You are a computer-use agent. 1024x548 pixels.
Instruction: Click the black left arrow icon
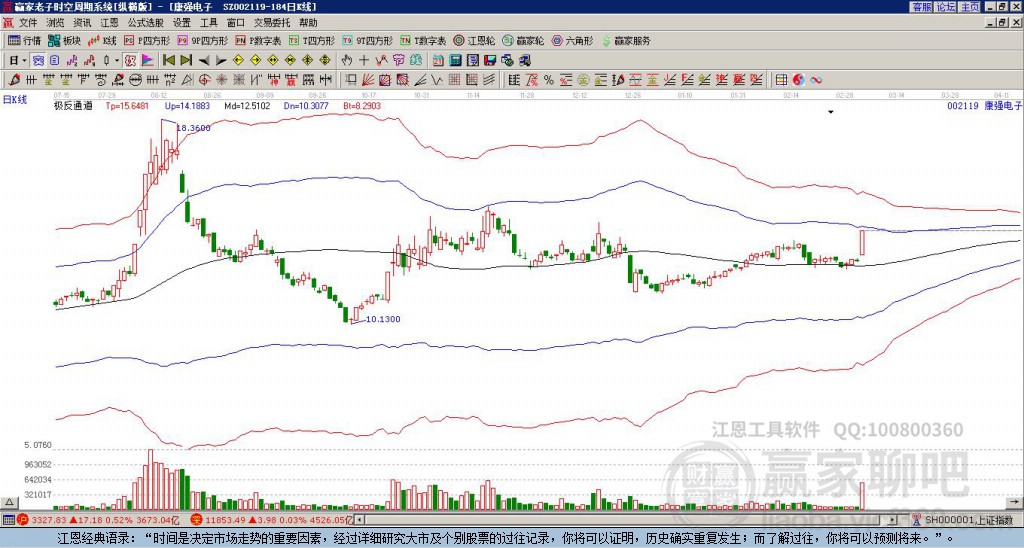(x=204, y=61)
